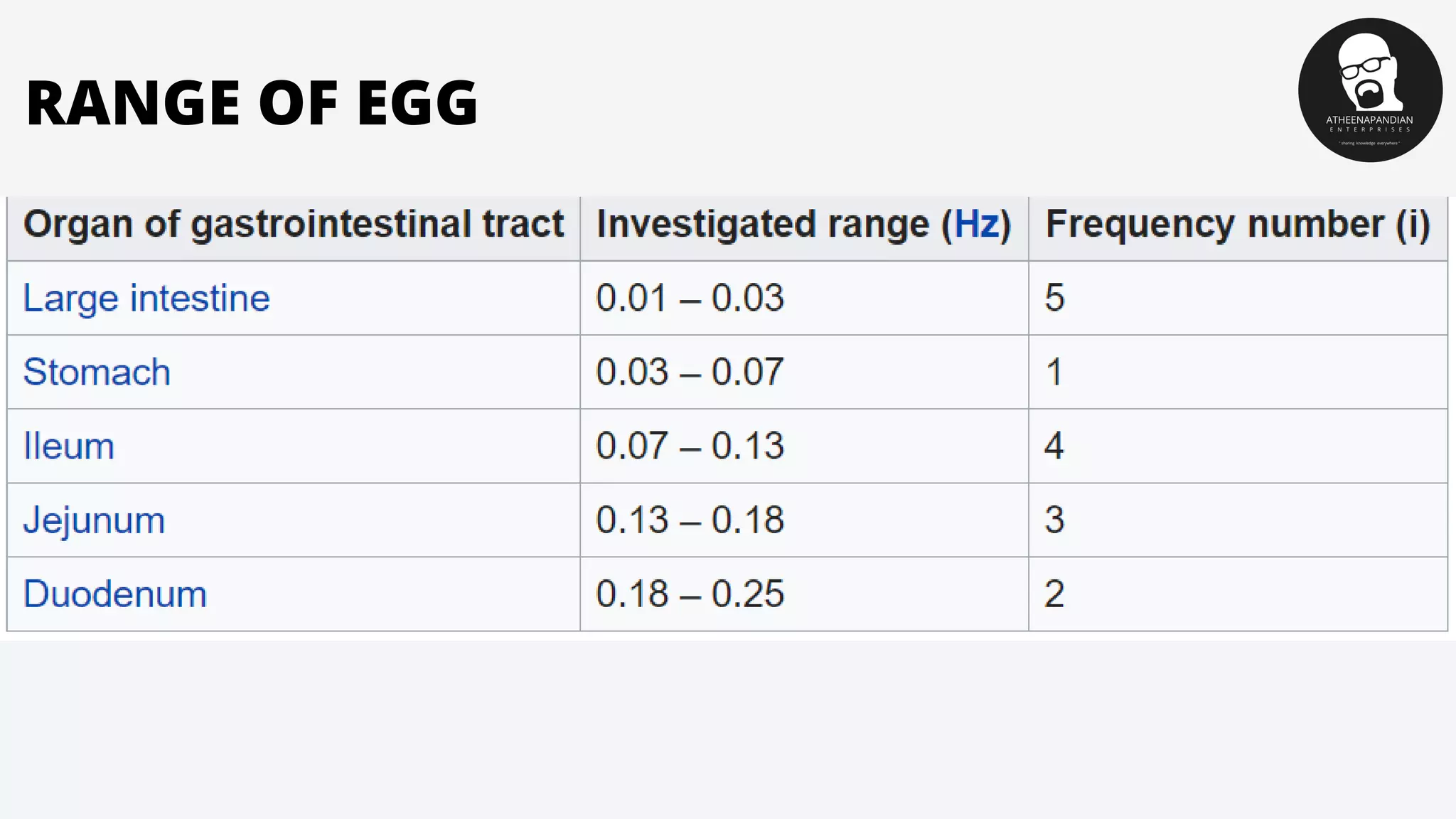
Task: Click the Ileum link
Action: click(x=69, y=446)
